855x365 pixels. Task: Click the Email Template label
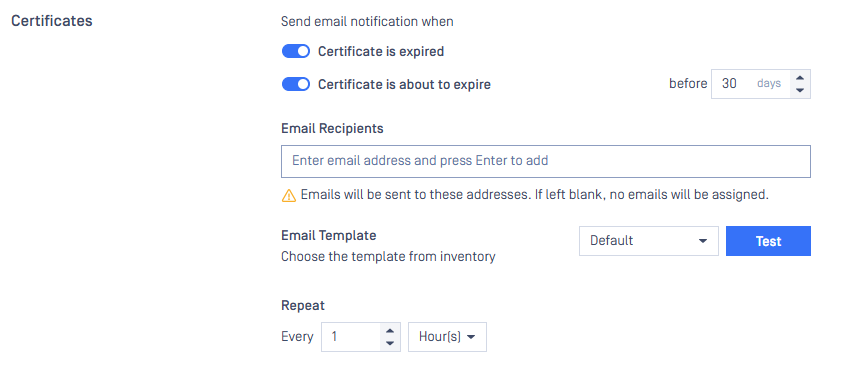329,235
